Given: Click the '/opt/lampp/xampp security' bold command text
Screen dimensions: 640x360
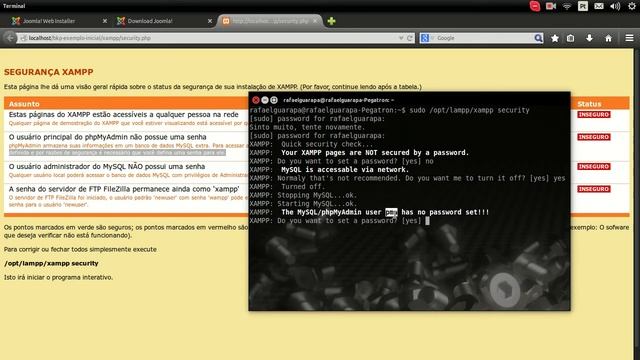Looking at the screenshot, I should click(51, 263).
